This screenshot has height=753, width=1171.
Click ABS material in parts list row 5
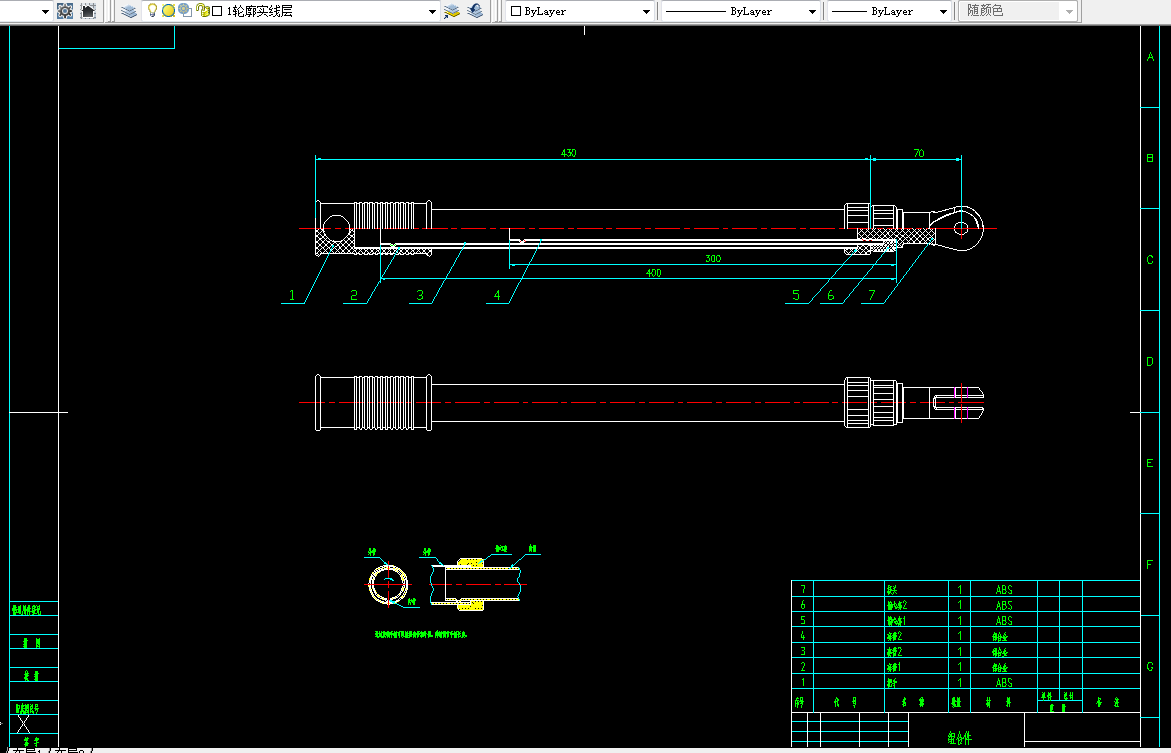coord(1004,621)
